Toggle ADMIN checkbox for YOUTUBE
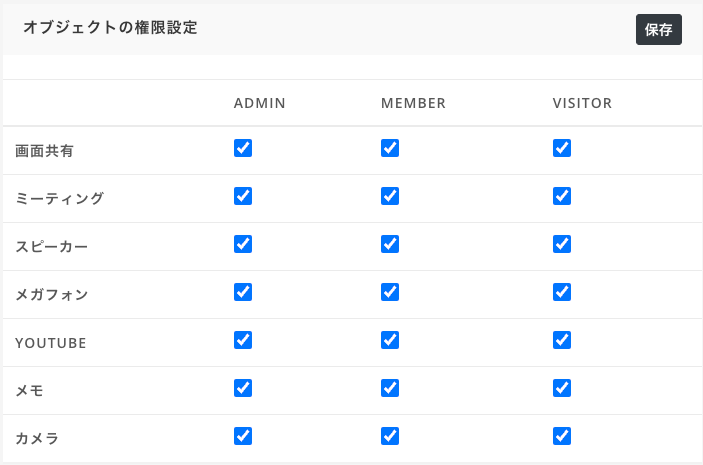 point(243,340)
